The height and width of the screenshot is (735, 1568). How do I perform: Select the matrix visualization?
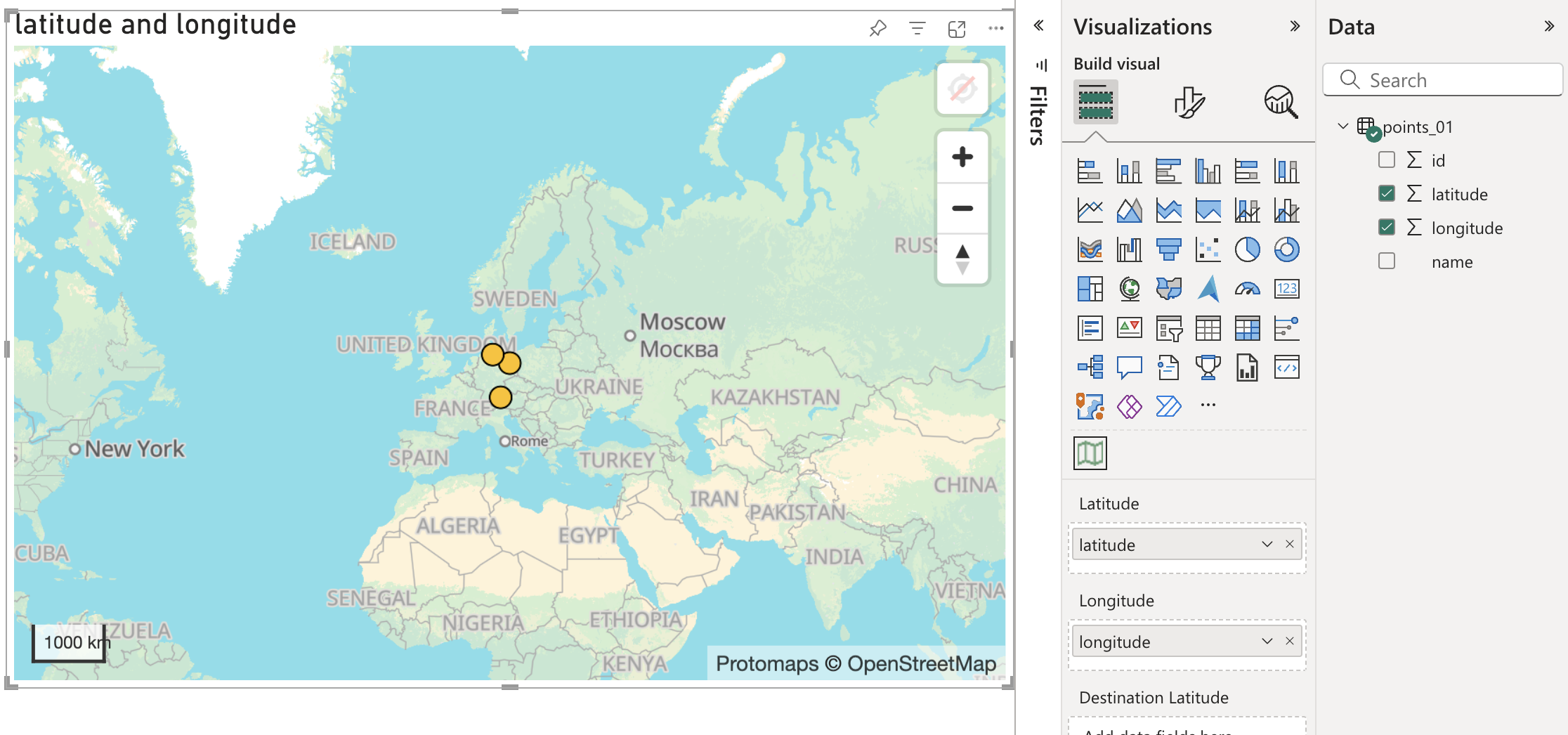[1247, 327]
